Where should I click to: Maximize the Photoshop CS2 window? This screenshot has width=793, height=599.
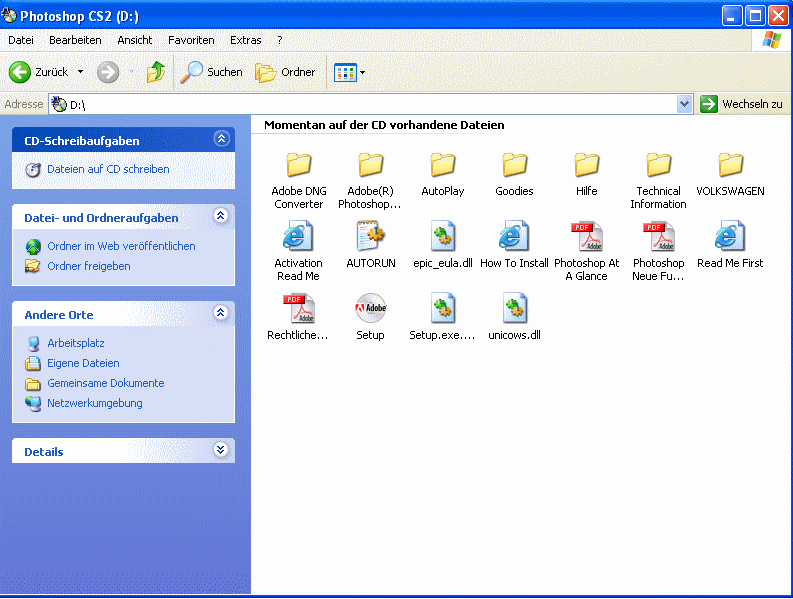(x=755, y=16)
